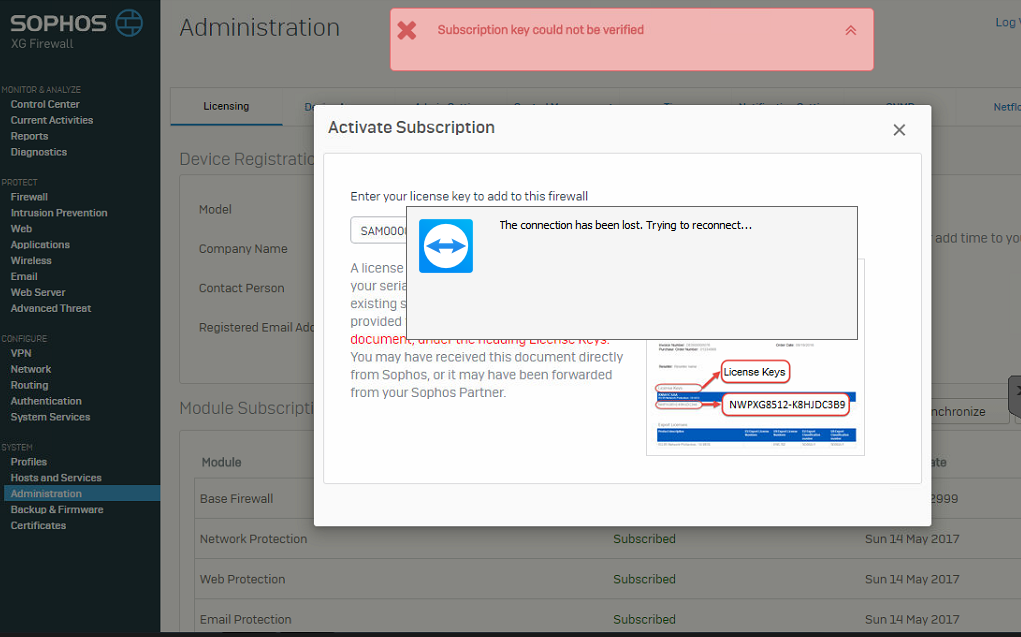Viewport: 1021px width, 637px height.
Task: Open Certificates in sidebar
Action: tap(38, 525)
